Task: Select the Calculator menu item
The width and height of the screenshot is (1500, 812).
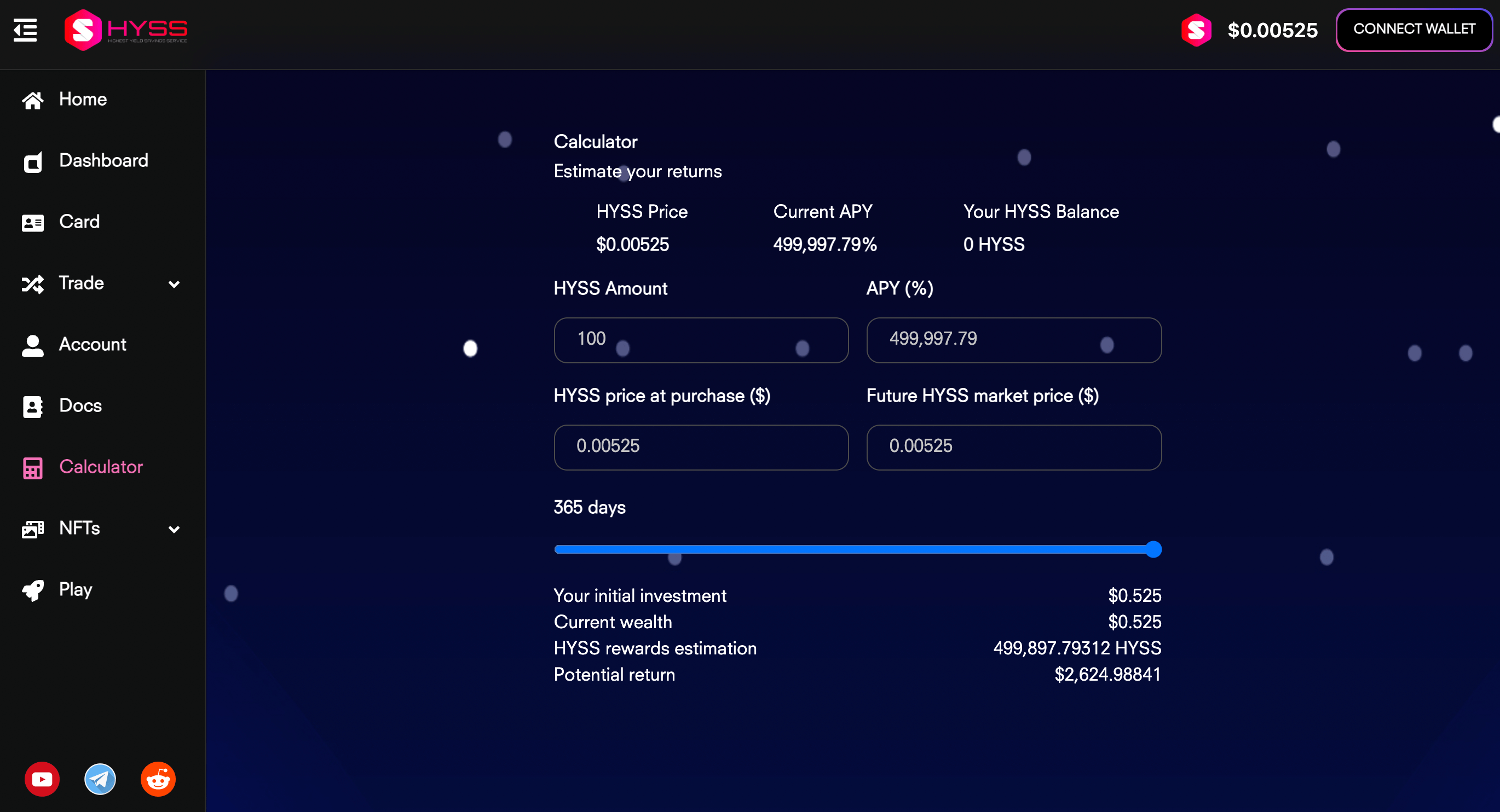Action: (101, 467)
